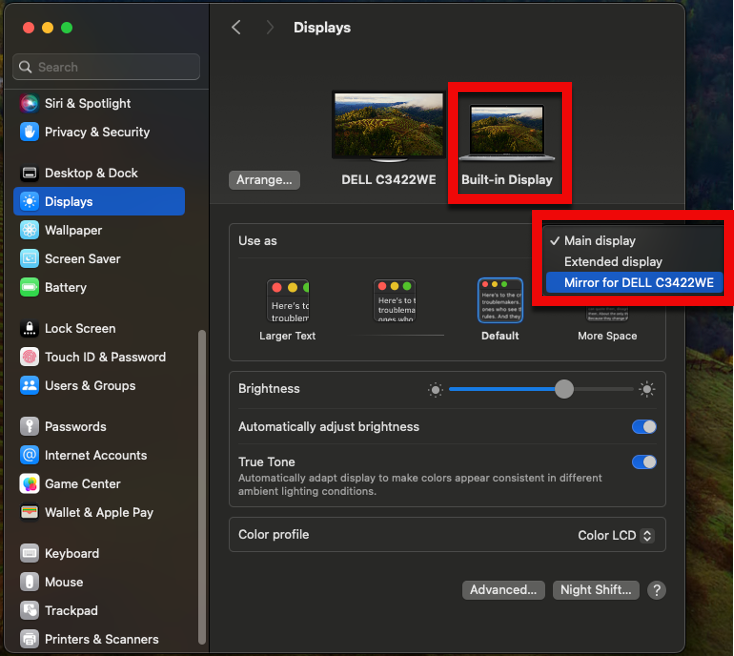
Task: Open the Night Shift... button
Action: pyautogui.click(x=596, y=590)
